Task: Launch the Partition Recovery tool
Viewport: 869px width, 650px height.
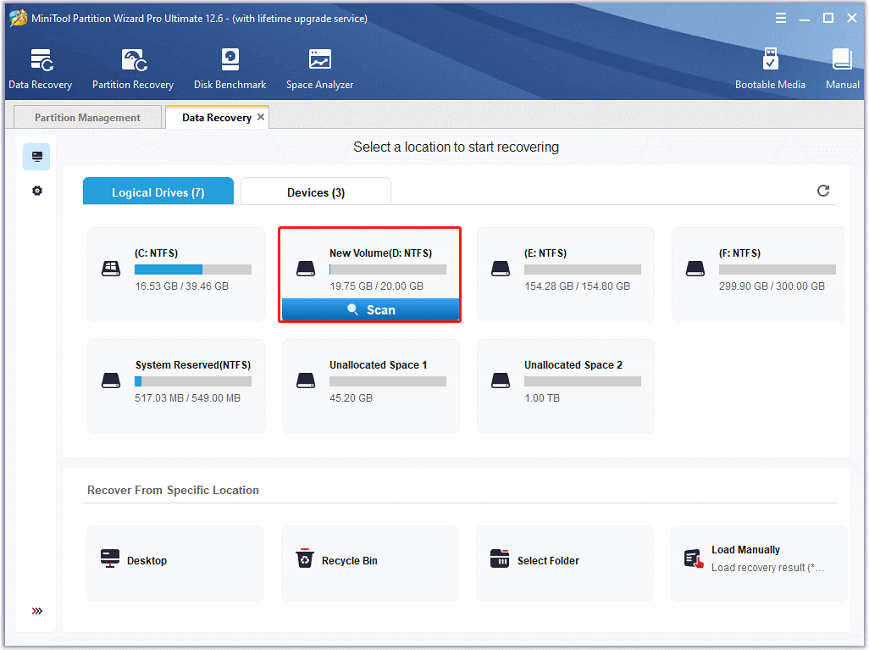Action: [x=132, y=69]
